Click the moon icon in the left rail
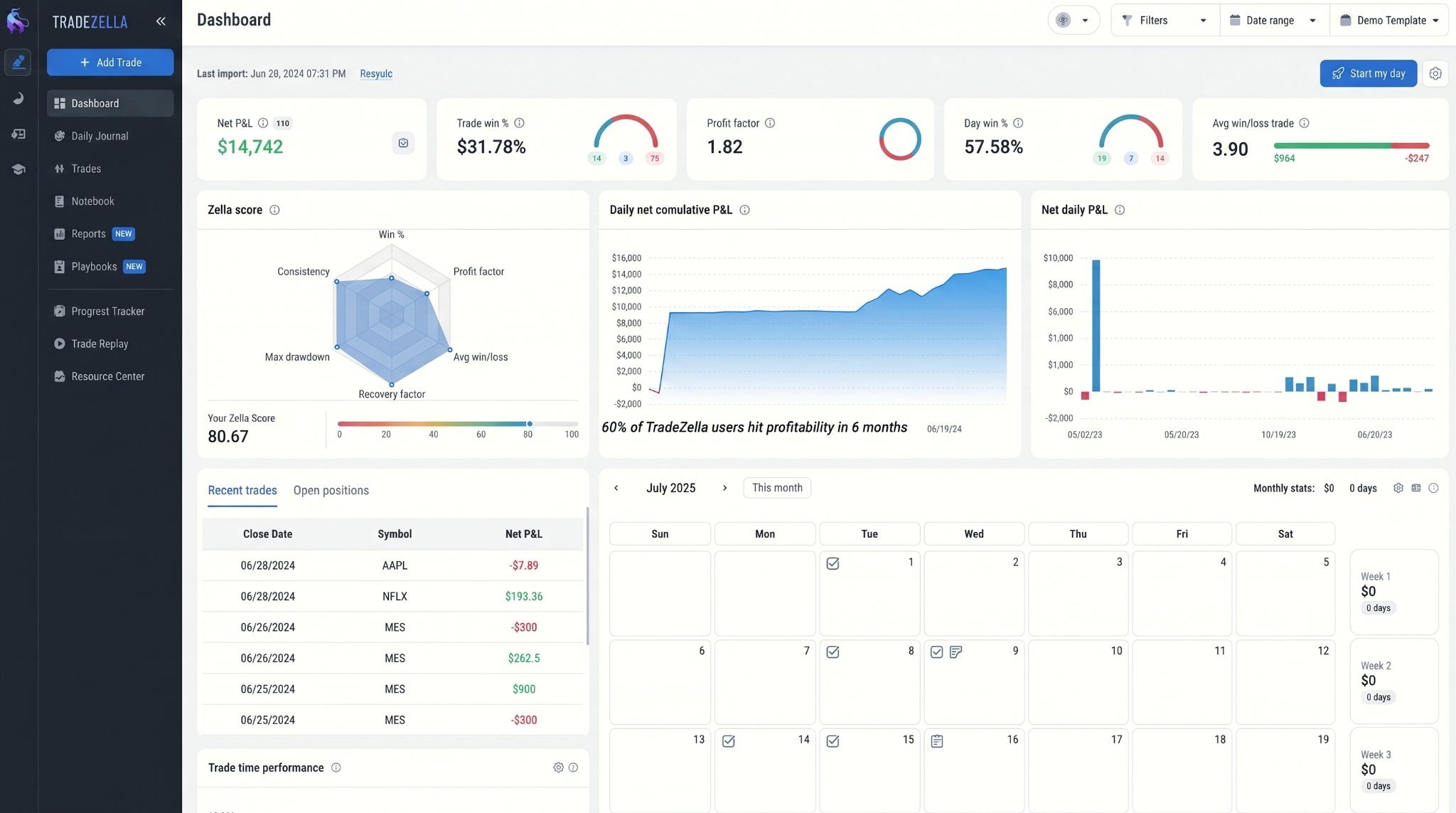This screenshot has width=1456, height=813. (18, 98)
